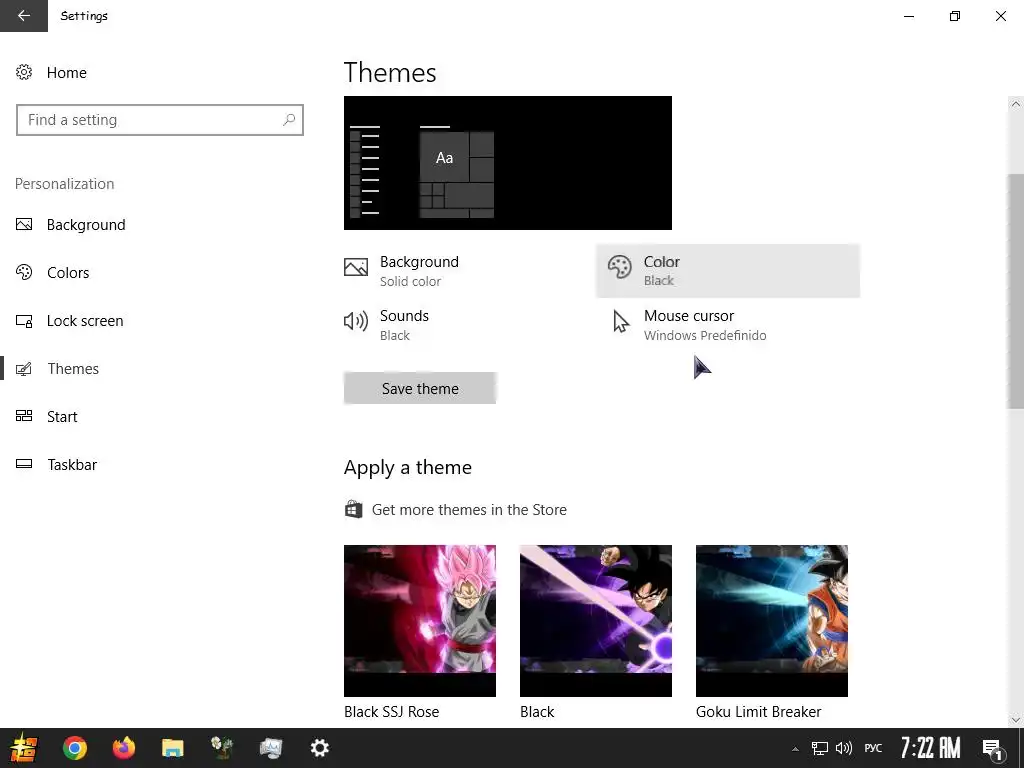Click the Settings gear on the taskbar

[319, 748]
